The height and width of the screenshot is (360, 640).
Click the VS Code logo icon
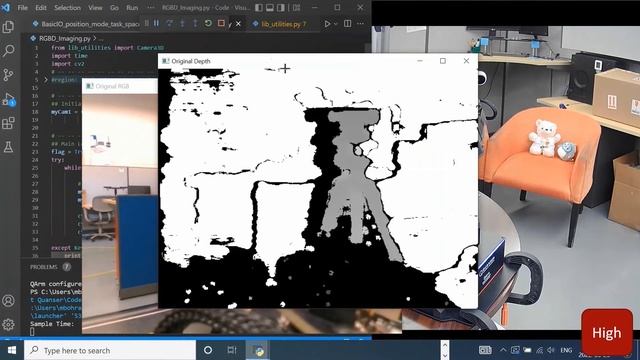pyautogui.click(x=6, y=7)
